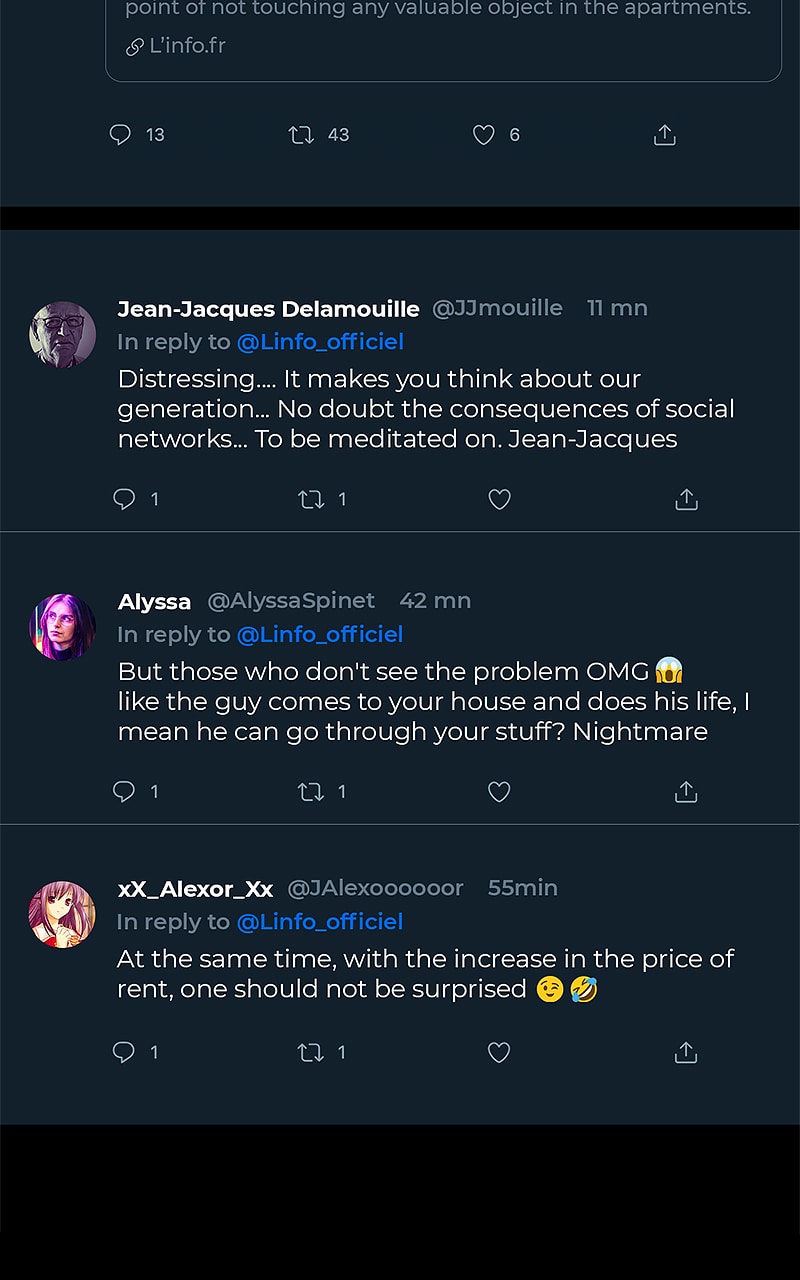Reply to Alyssa's comment
This screenshot has height=1280, width=800.
click(x=124, y=792)
